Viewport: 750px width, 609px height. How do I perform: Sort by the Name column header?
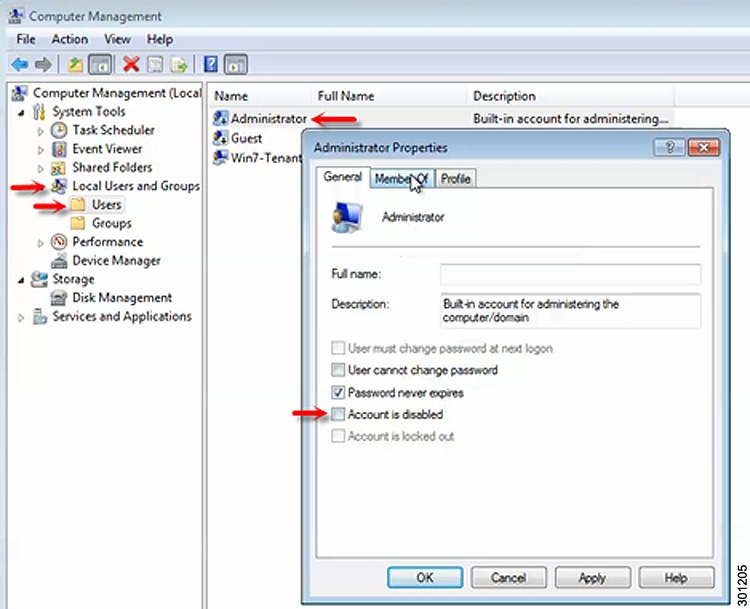pyautogui.click(x=261, y=96)
